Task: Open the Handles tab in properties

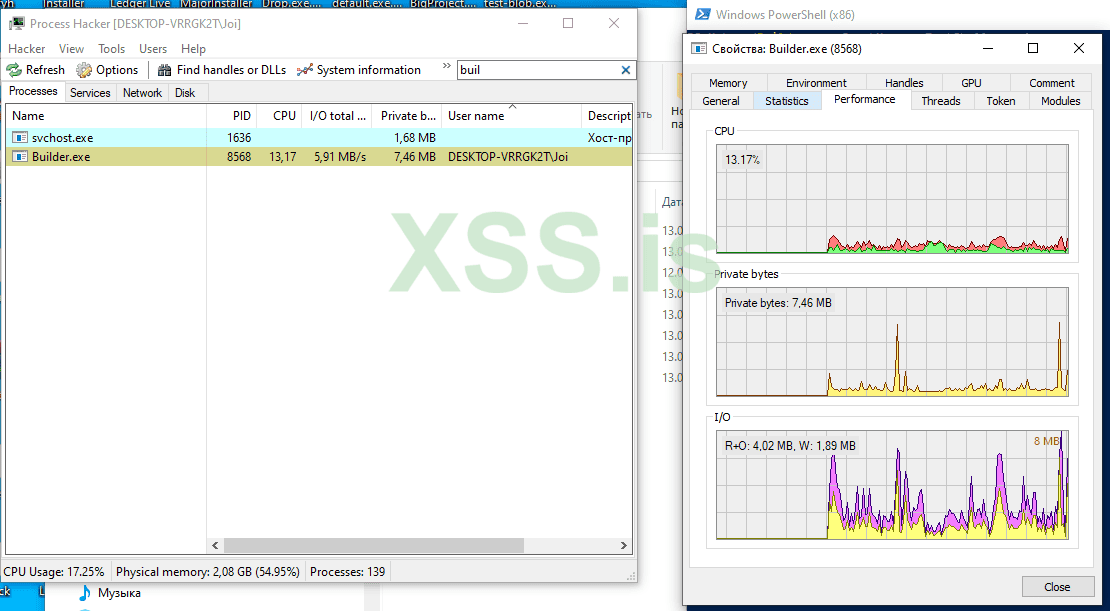Action: click(x=904, y=83)
